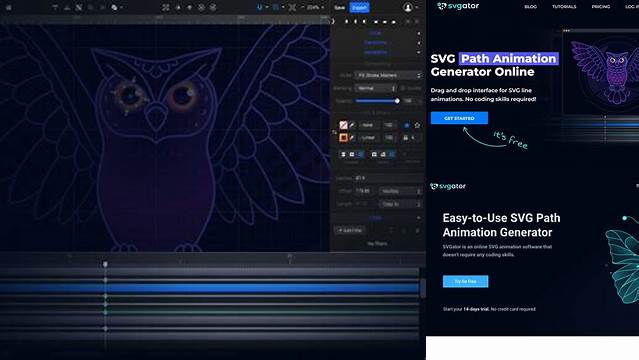Screen dimensions: 639x360
Task: Collapse the Filters section arrow
Action: 419,218
